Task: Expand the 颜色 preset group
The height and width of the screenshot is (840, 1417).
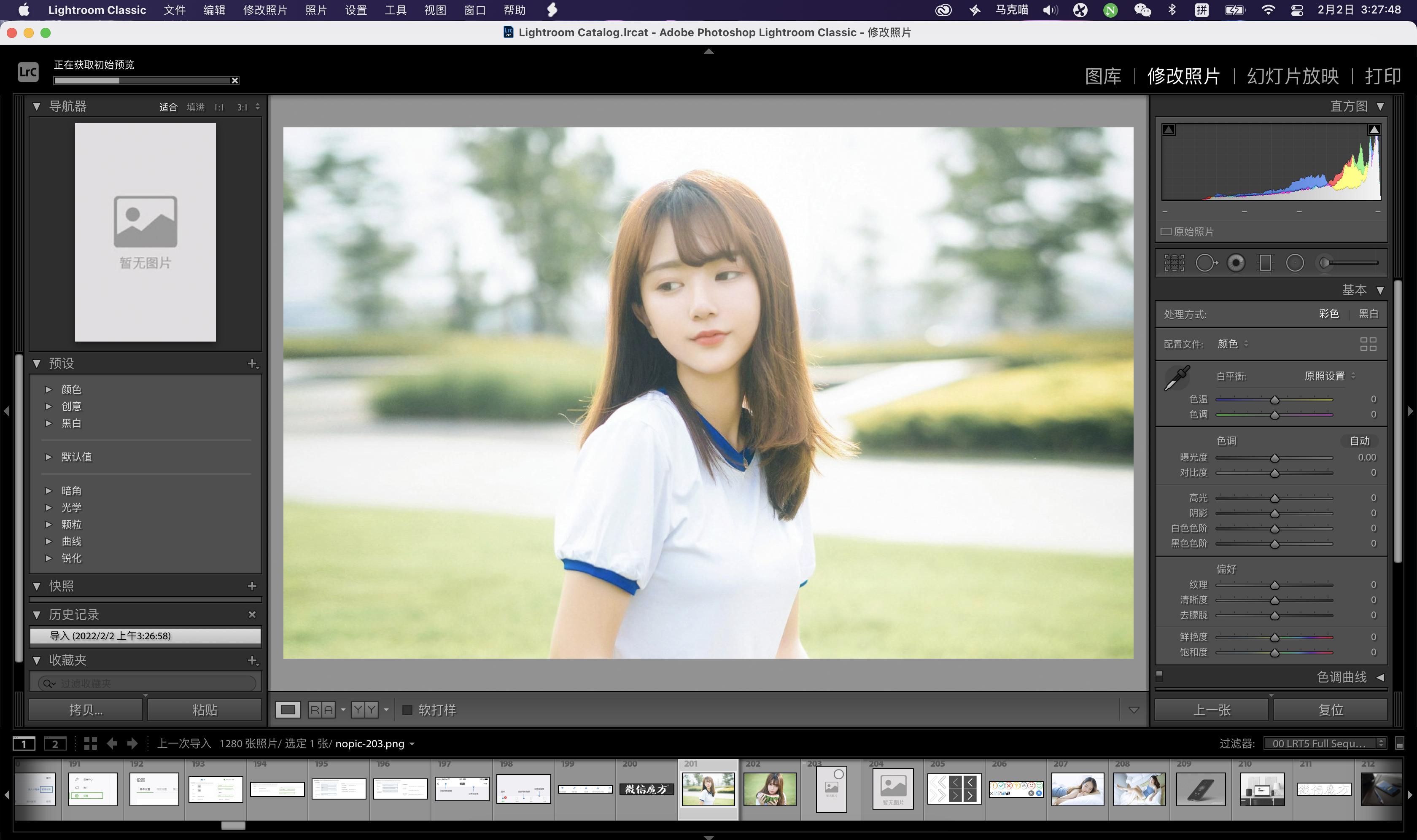Action: pos(48,390)
